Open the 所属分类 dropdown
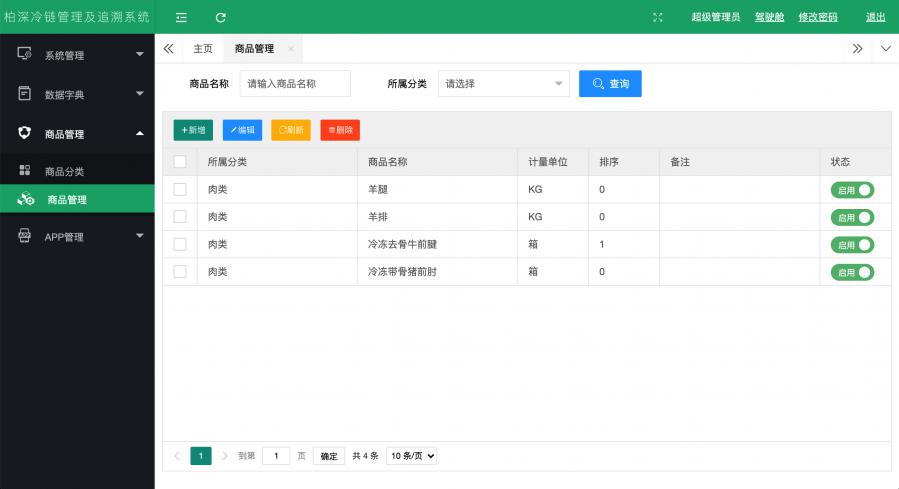Image resolution: width=899 pixels, height=489 pixels. point(503,84)
